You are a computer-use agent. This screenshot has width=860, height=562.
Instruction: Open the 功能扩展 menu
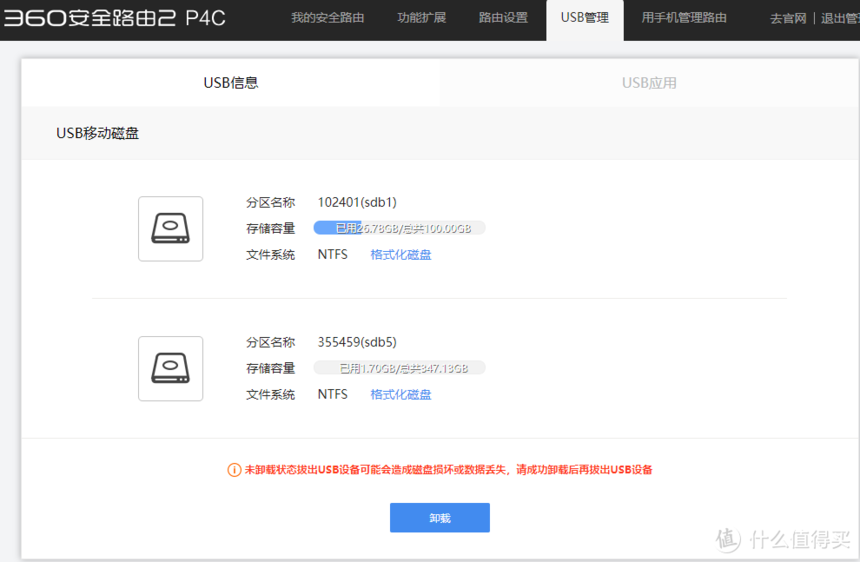(x=421, y=18)
